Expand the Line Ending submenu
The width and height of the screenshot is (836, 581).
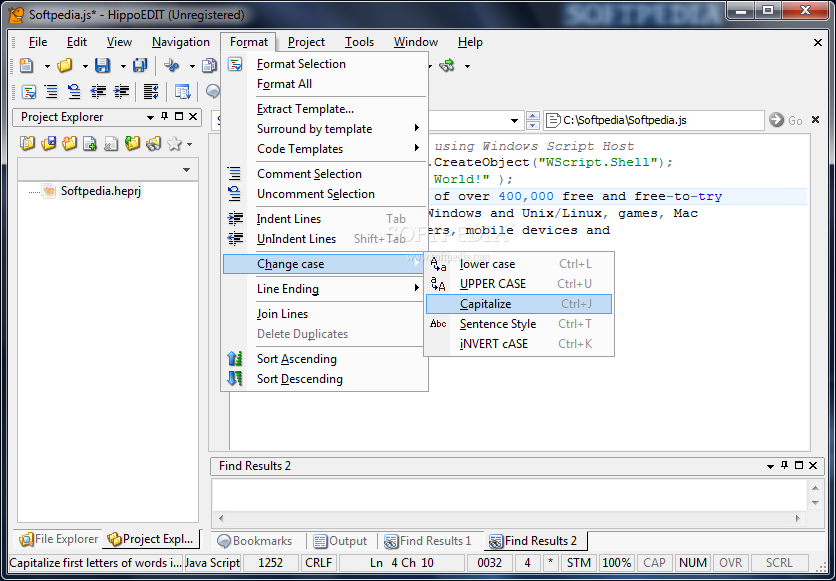pos(325,289)
